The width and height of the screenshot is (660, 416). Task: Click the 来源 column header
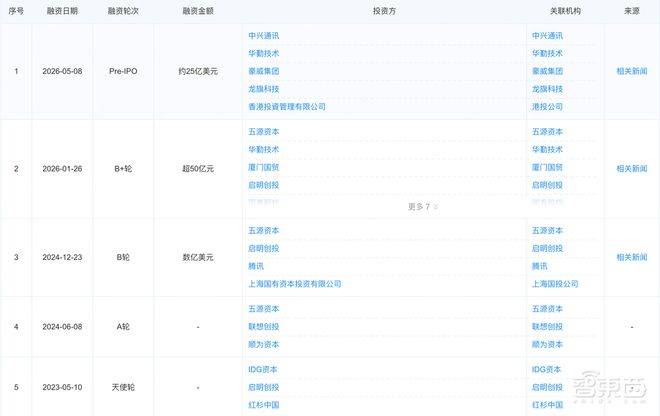pyautogui.click(x=632, y=11)
